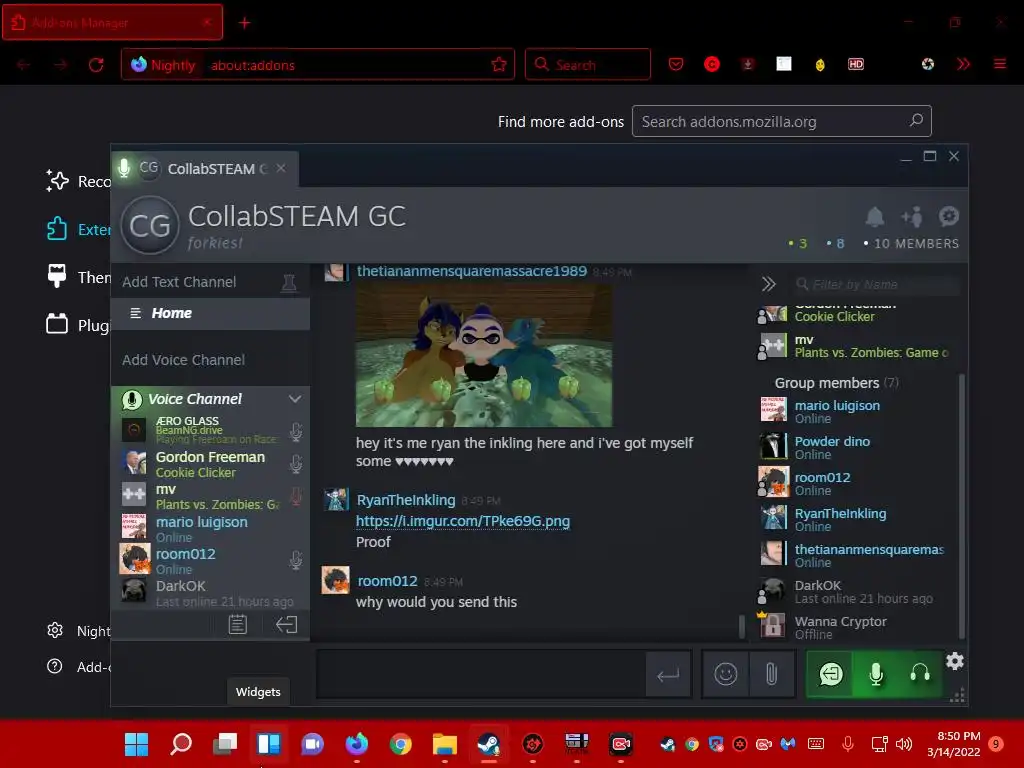Toggle microphone mute in voice controls
This screenshot has height=768, width=1024.
point(876,674)
